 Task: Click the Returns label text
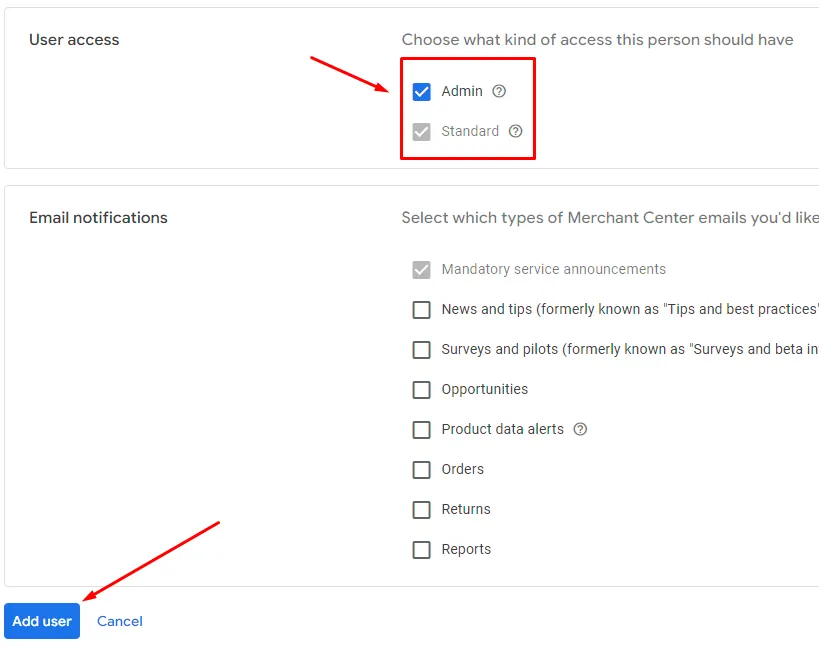click(x=466, y=509)
